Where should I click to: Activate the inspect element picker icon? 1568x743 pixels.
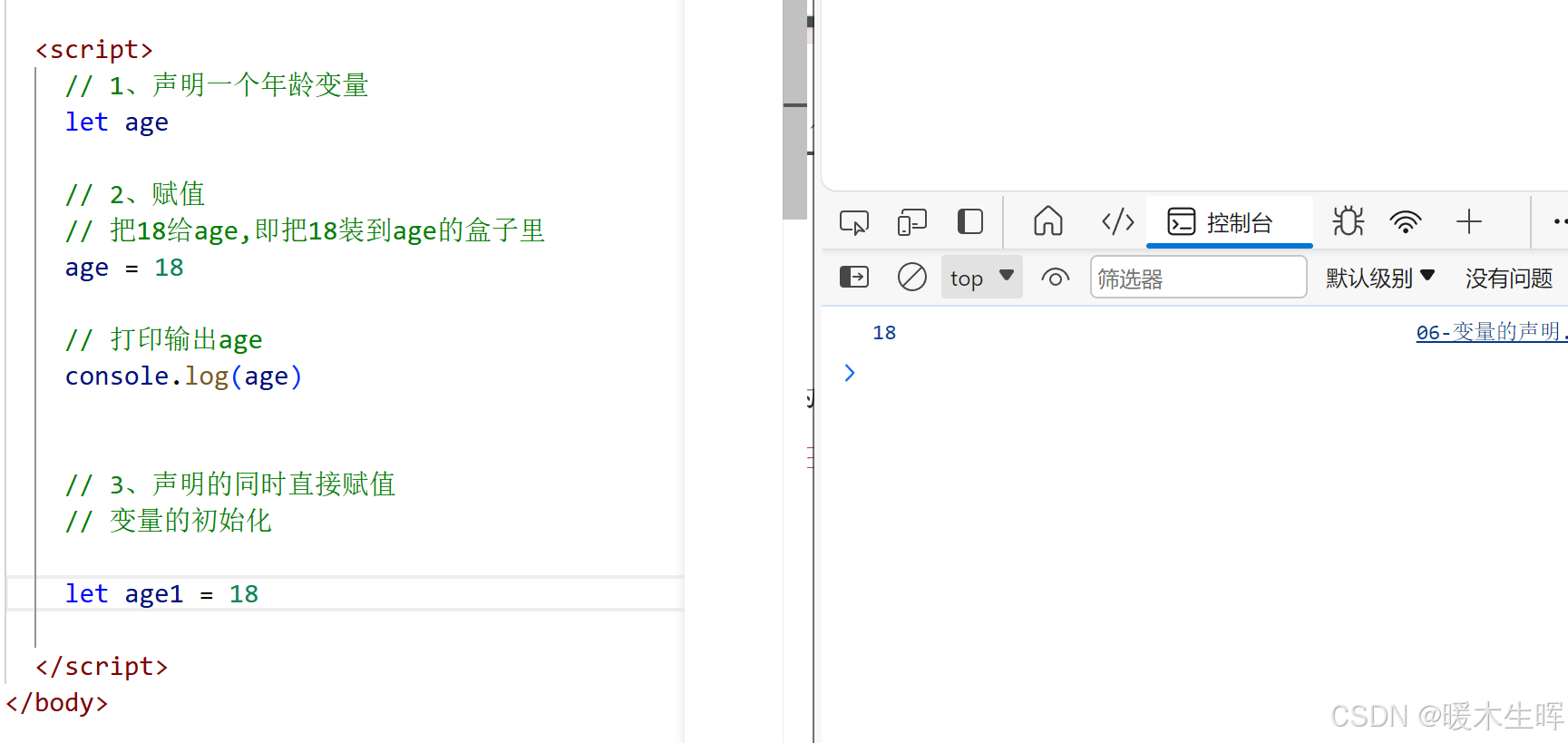pos(854,222)
